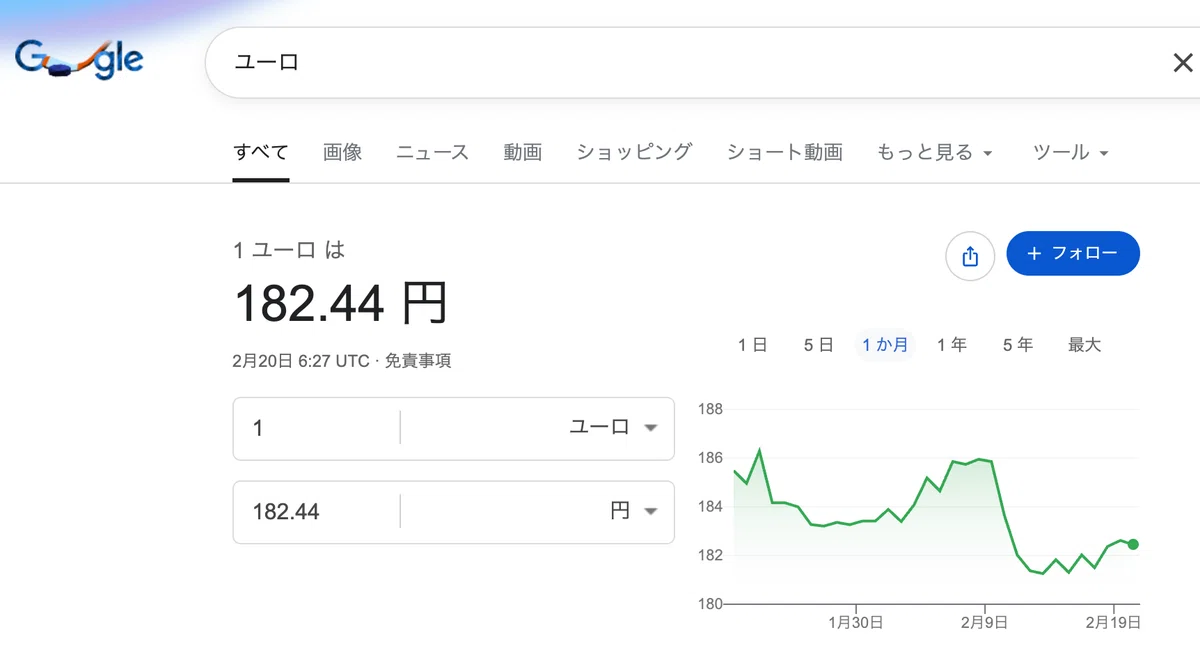Screen dimensions: 1200x646
Task: Choose the 5日 chart range
Action: click(818, 345)
